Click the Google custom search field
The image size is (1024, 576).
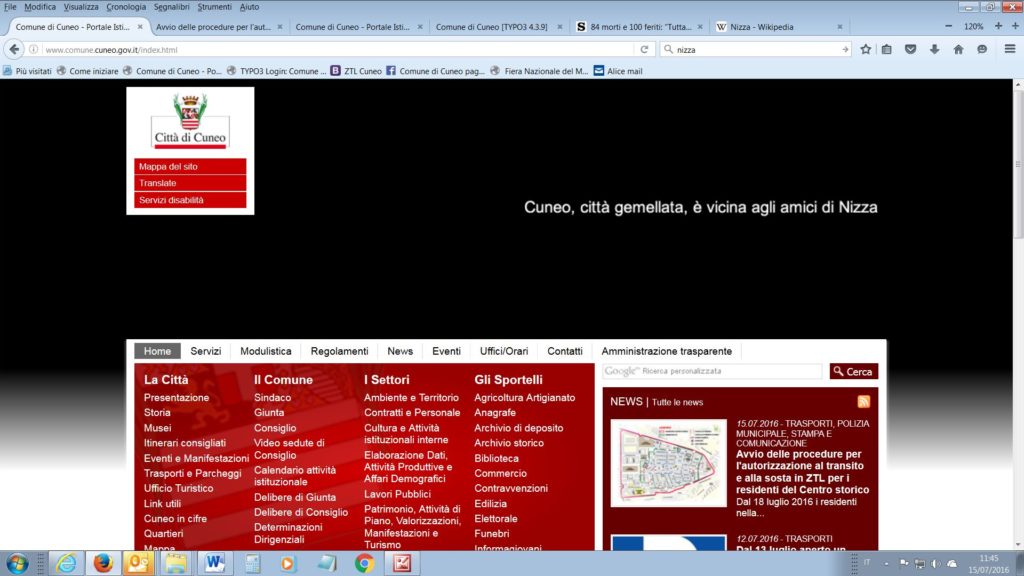[x=712, y=371]
